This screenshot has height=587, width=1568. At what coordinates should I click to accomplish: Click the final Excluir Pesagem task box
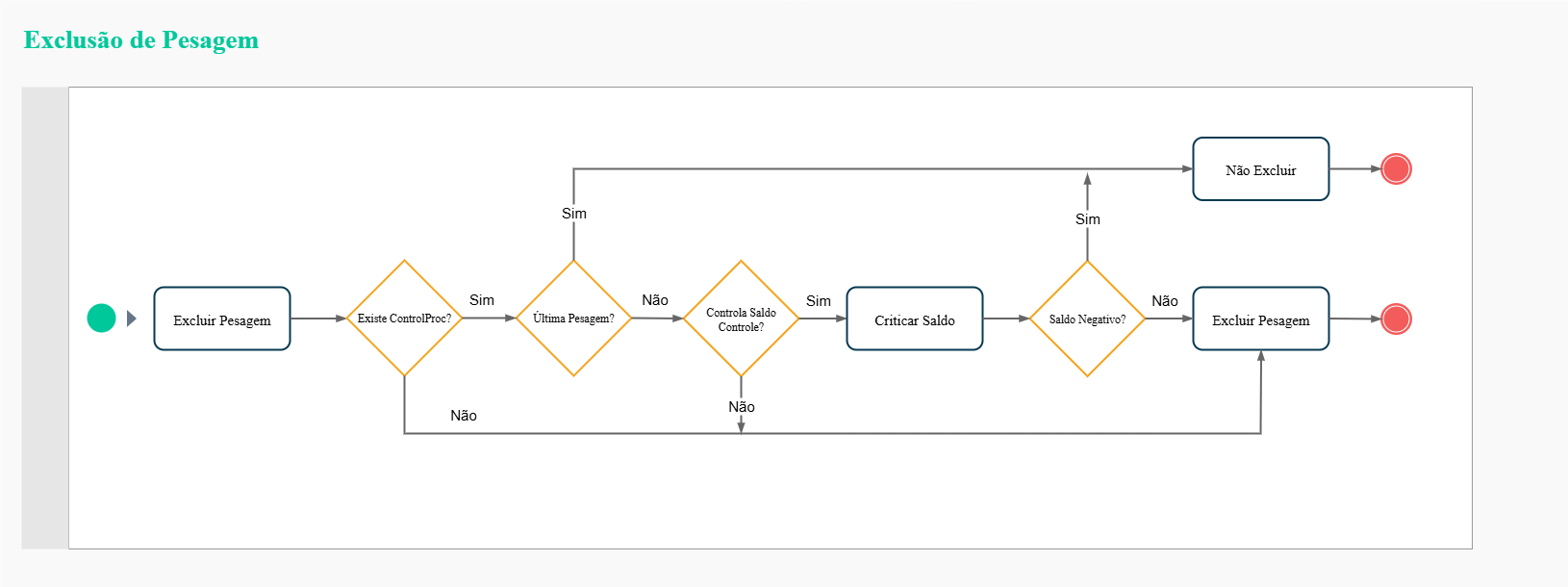(1260, 319)
